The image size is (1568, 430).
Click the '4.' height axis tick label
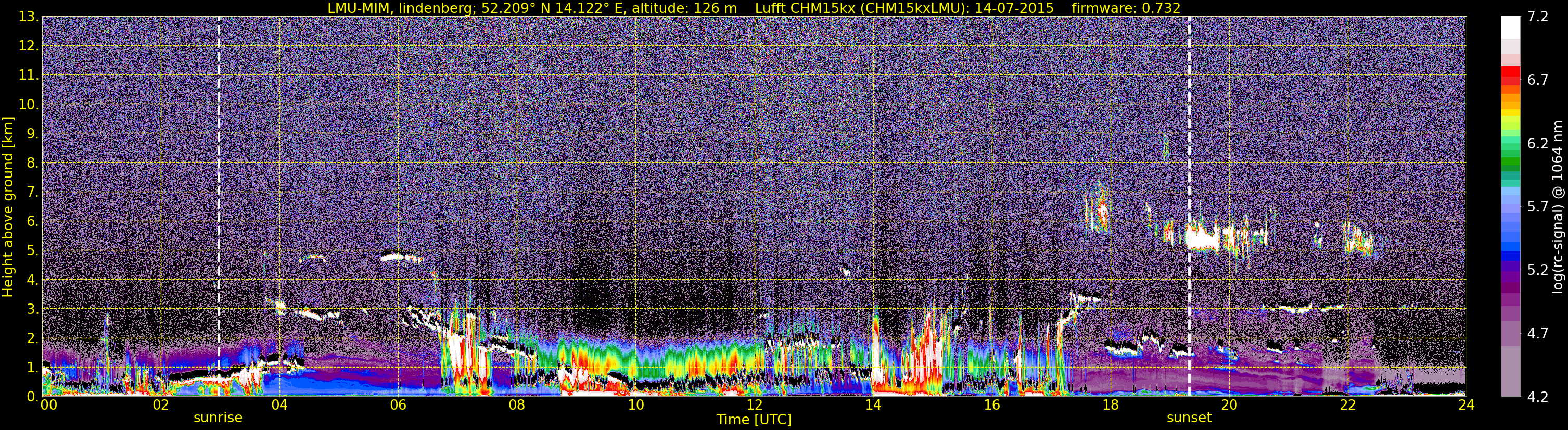coord(32,280)
